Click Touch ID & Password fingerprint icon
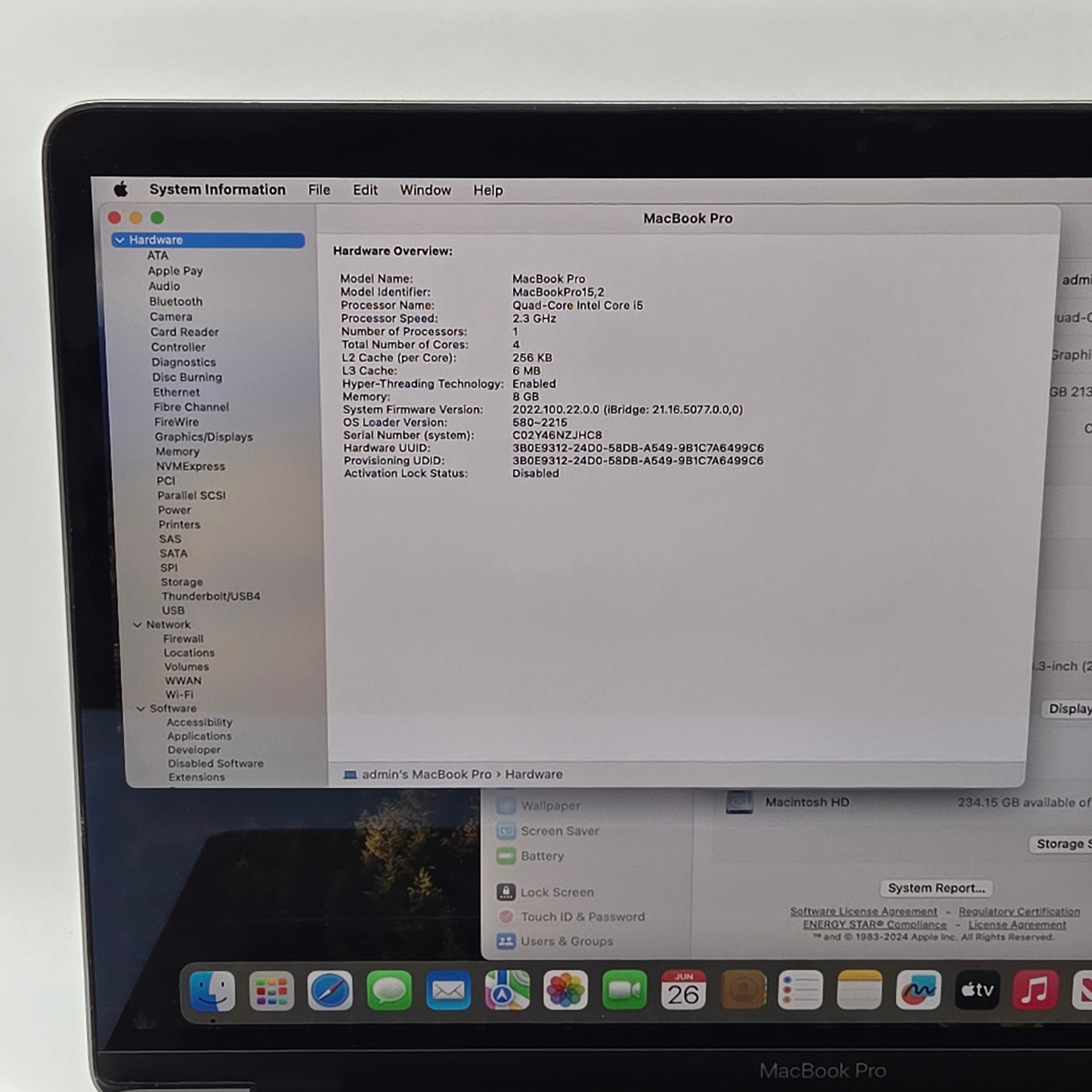The image size is (1092, 1092). (506, 917)
